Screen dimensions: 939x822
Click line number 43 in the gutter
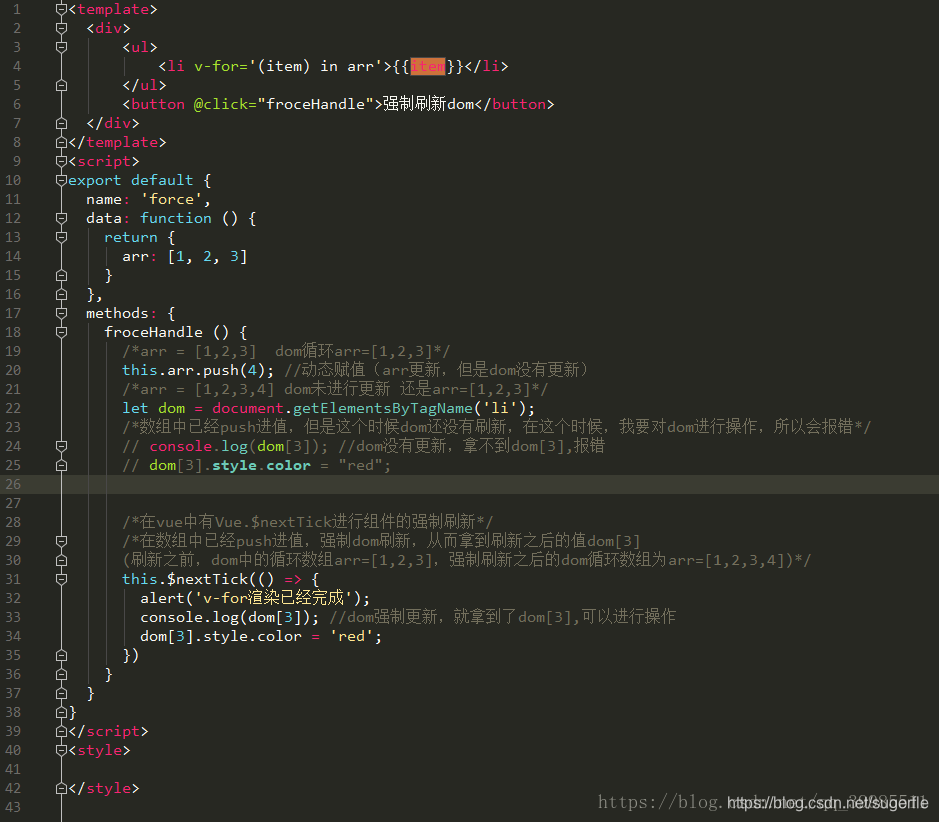point(13,807)
